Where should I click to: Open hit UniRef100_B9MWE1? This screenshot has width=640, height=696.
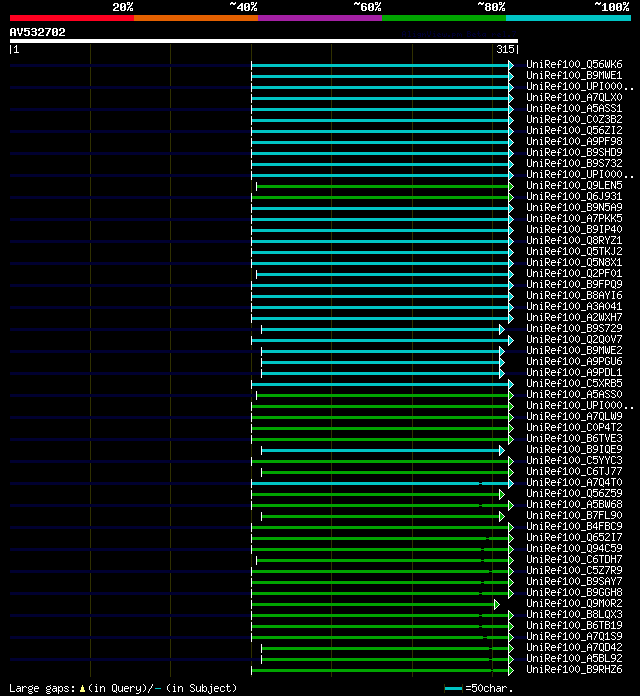tap(574, 75)
